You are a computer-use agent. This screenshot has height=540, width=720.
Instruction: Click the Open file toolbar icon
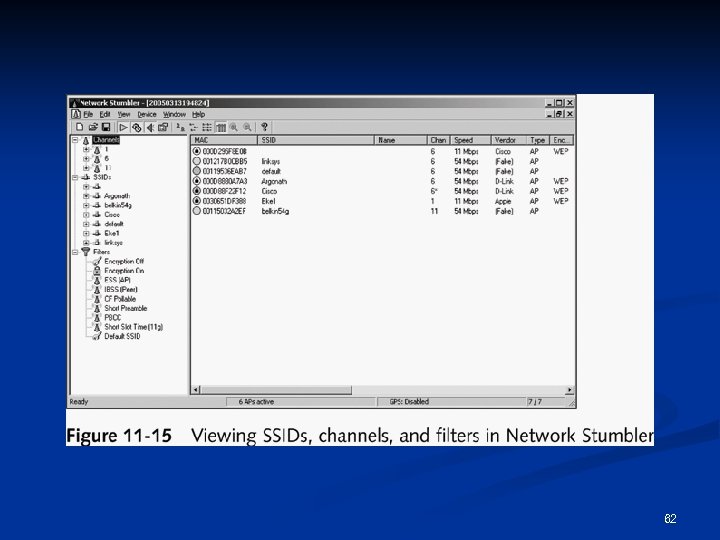pos(93,127)
